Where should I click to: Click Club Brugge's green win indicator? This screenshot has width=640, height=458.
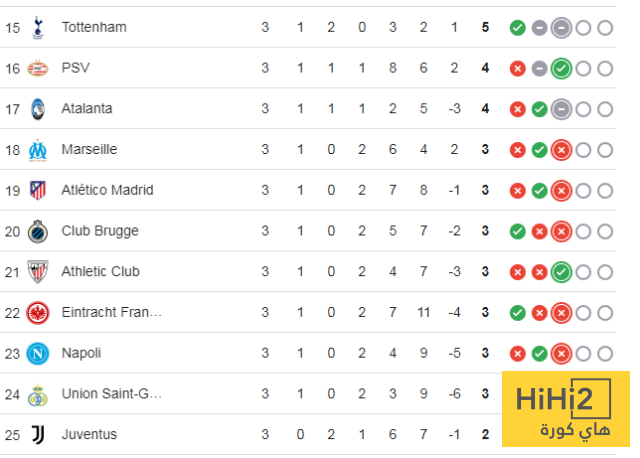518,231
